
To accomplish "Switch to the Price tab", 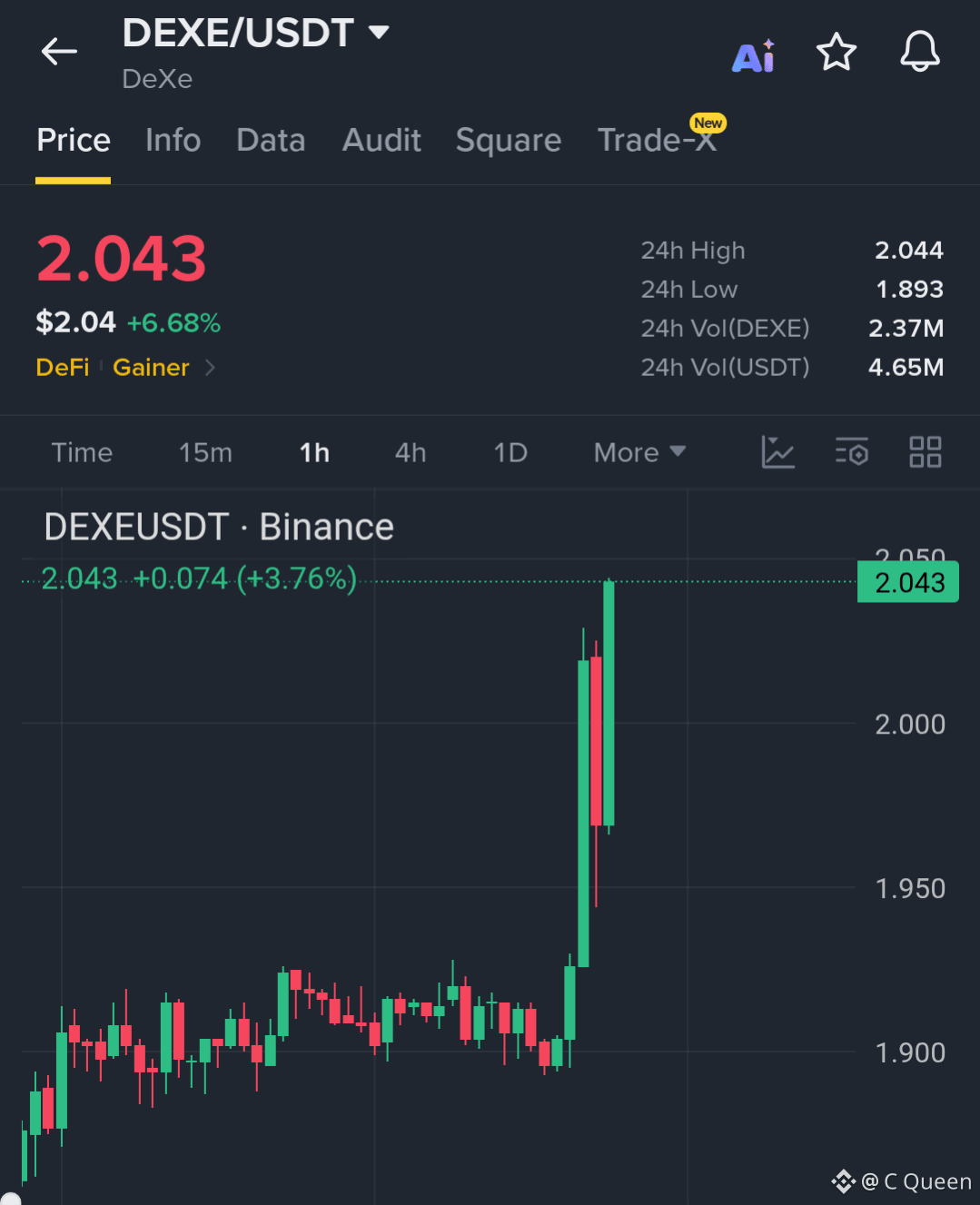I will coord(74,140).
